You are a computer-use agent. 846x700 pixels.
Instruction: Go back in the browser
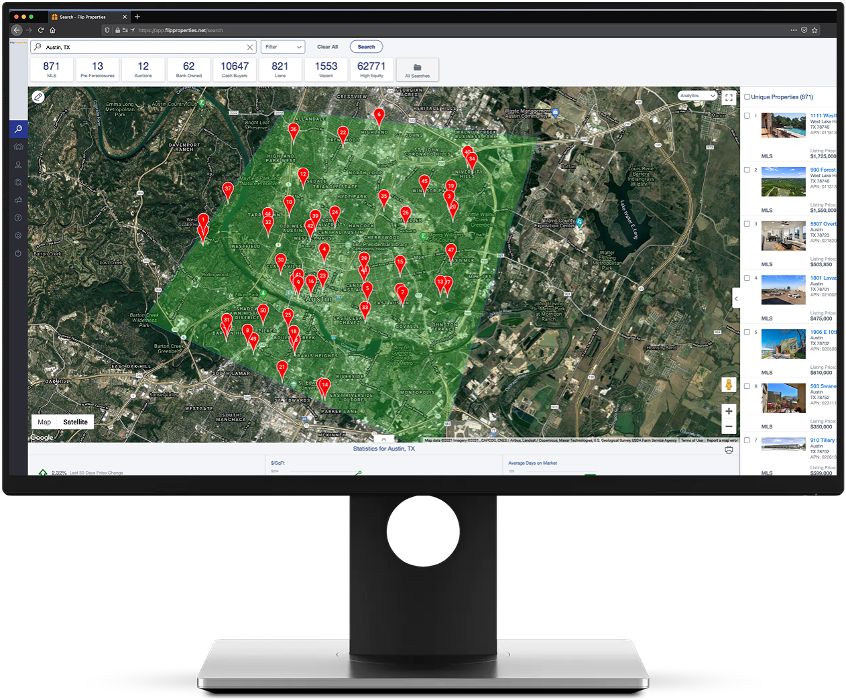click(17, 30)
